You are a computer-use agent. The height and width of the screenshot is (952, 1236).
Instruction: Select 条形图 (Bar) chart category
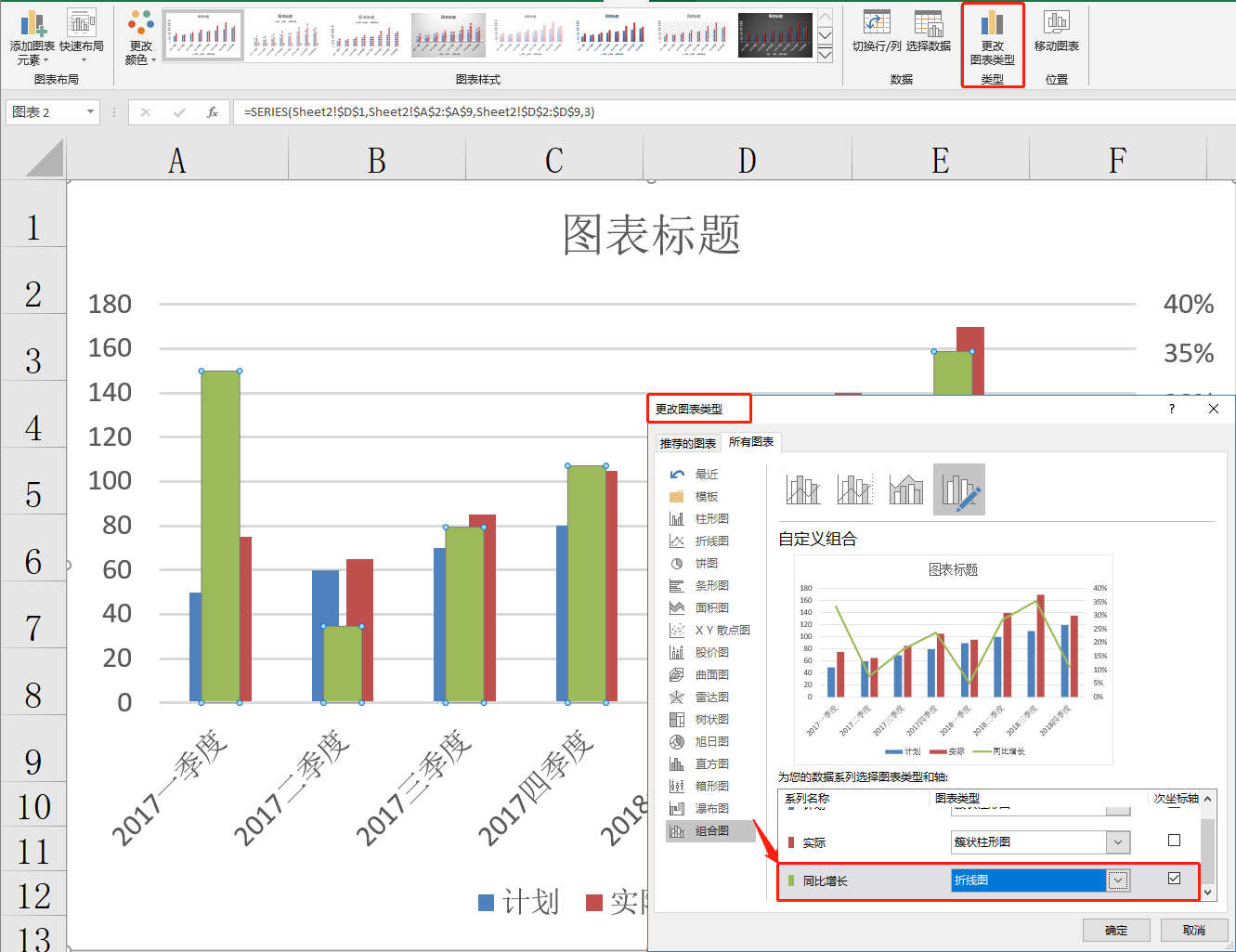pyautogui.click(x=710, y=585)
